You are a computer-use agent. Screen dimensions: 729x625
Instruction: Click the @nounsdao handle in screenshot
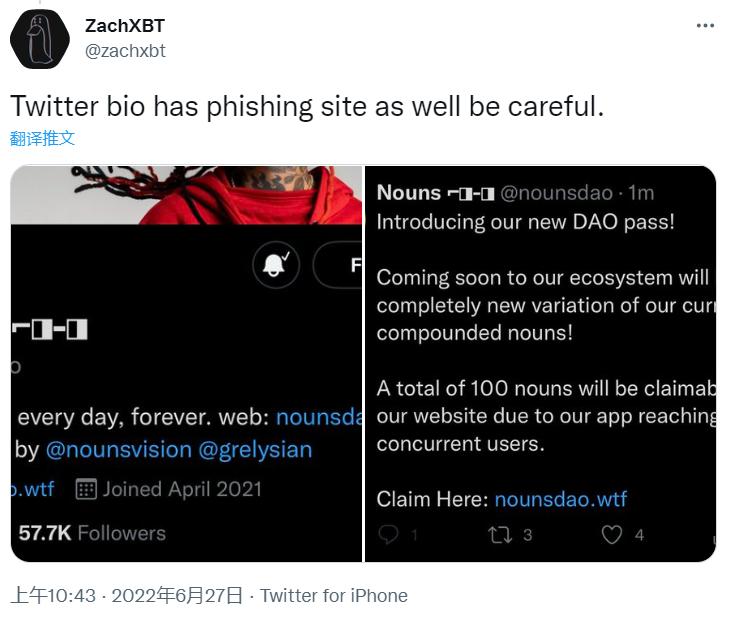pos(556,193)
